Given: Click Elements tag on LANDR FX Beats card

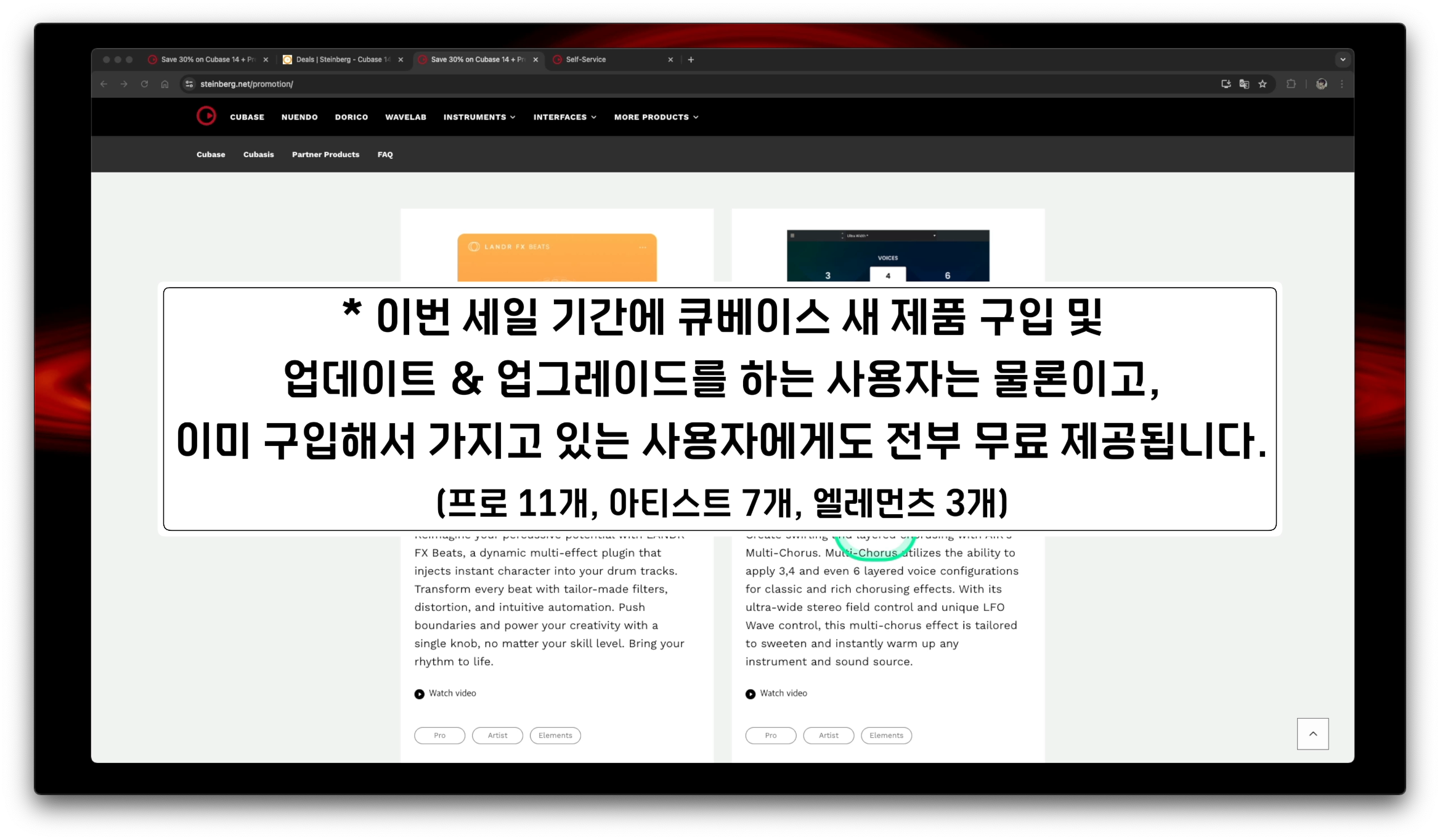Looking at the screenshot, I should tap(555, 735).
